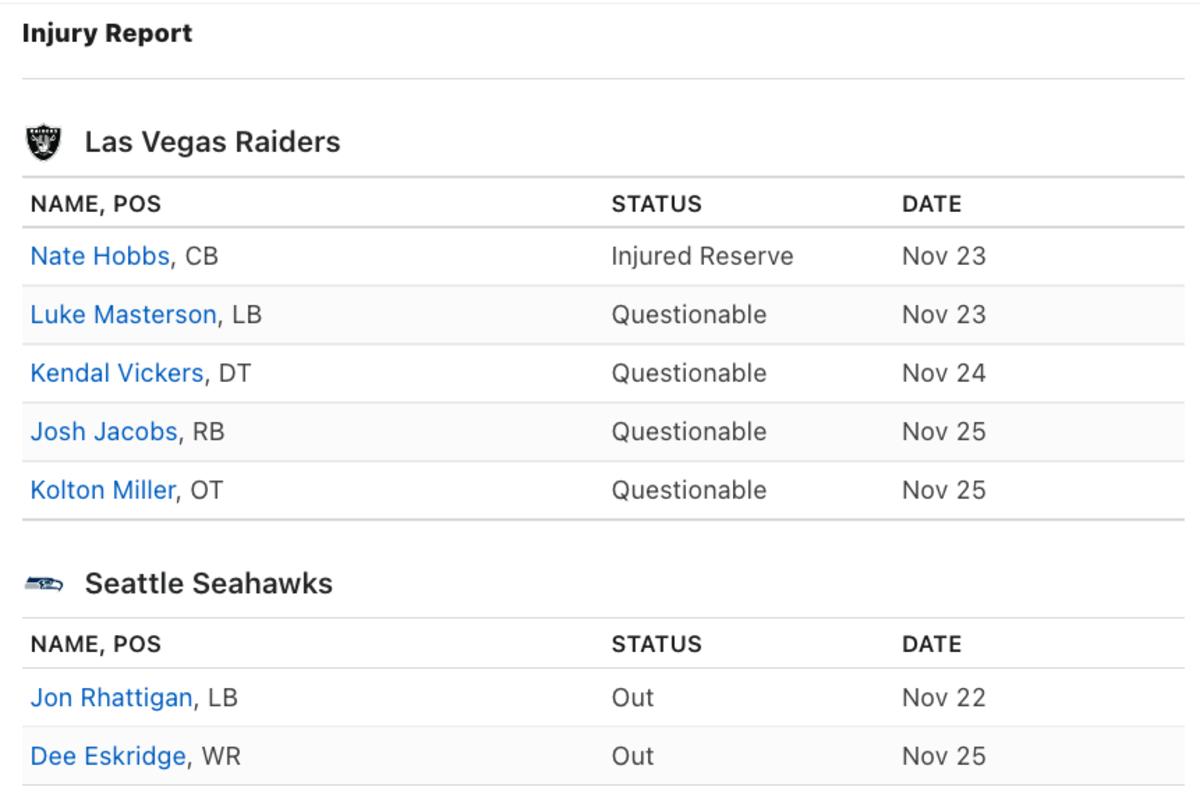Click Jon Rhattigan Out status cell
This screenshot has height=801, width=1200.
tap(633, 697)
